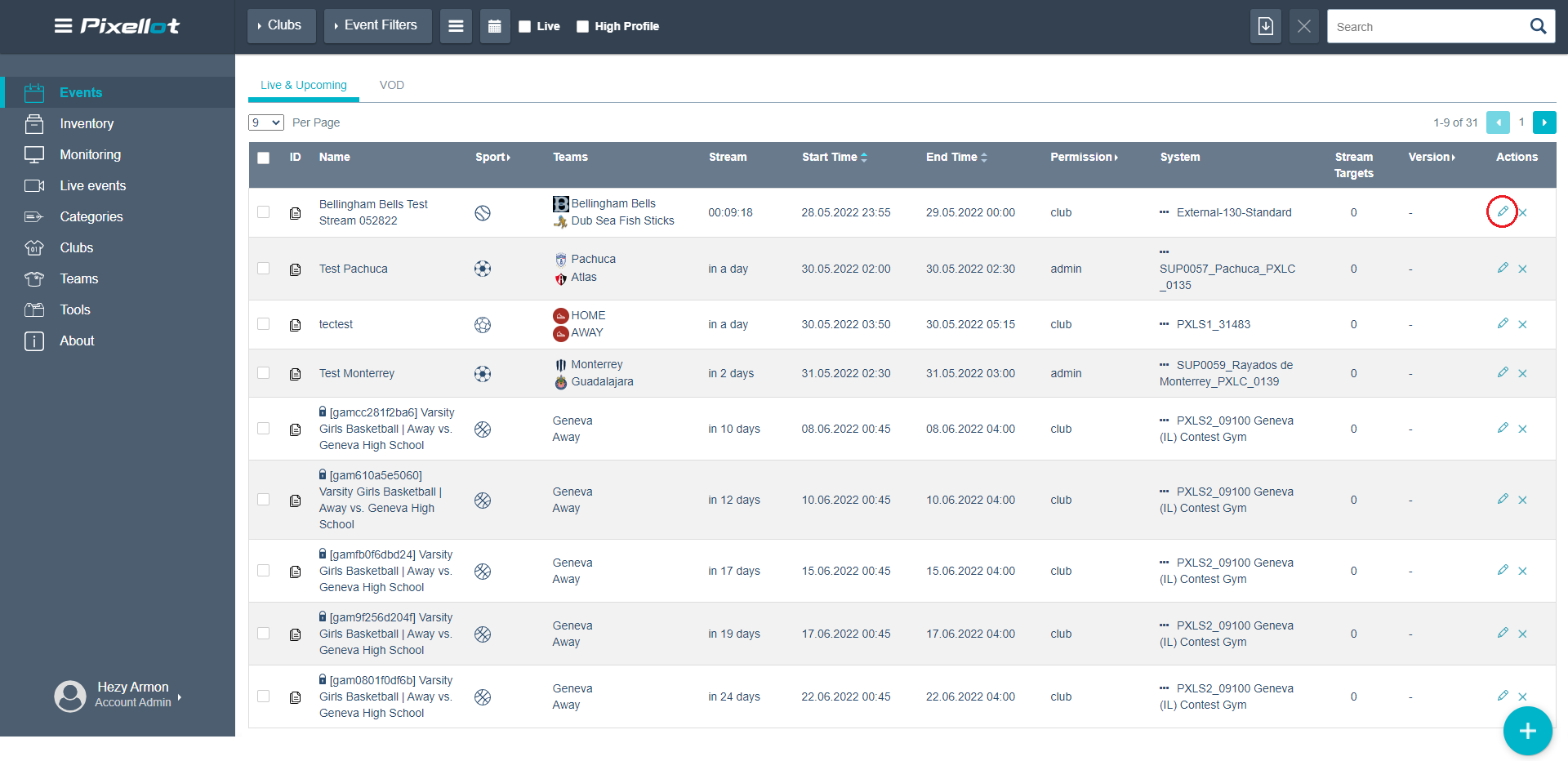Check the select-all checkbox in table header
The image size is (1568, 761).
[263, 158]
